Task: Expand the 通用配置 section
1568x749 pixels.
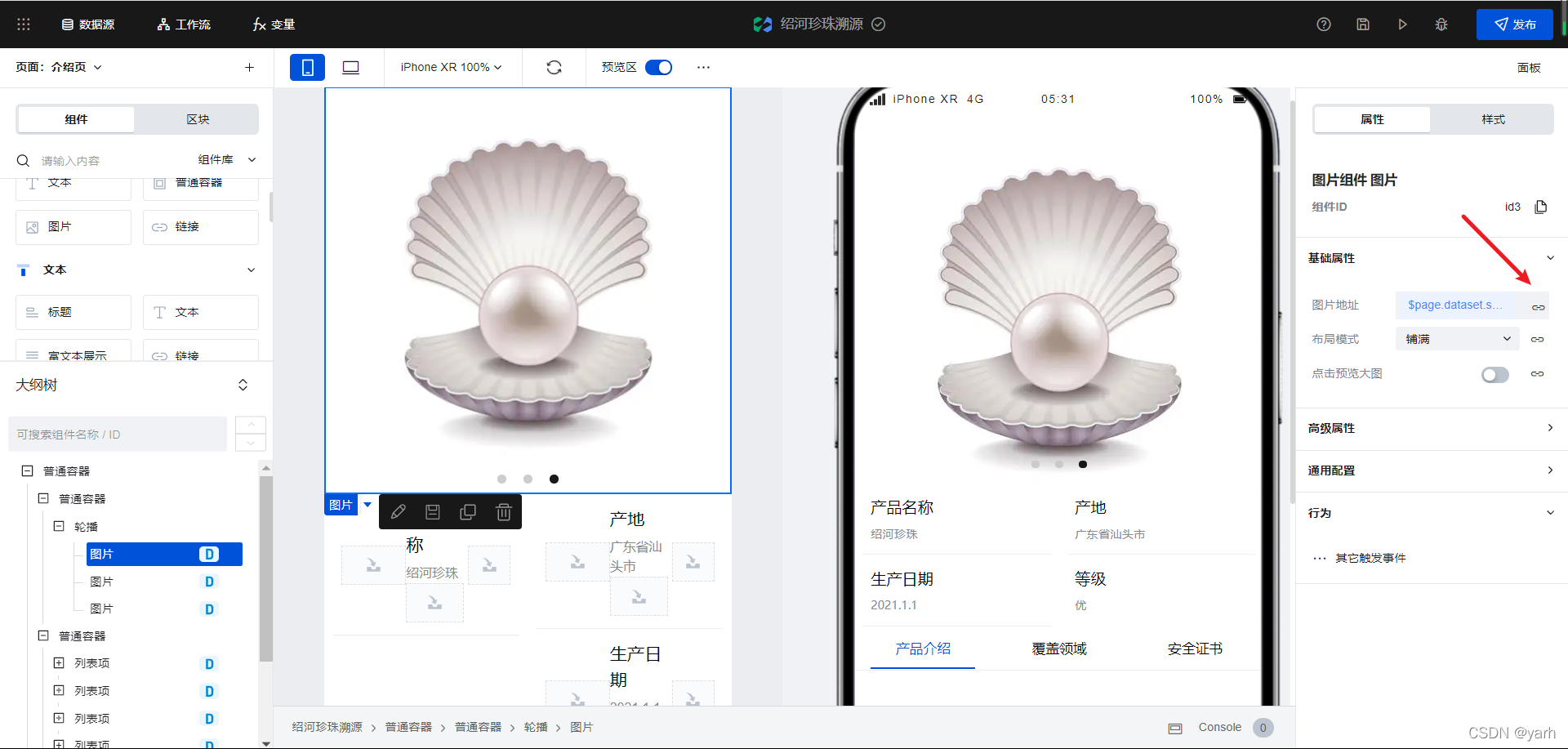Action: [x=1550, y=470]
